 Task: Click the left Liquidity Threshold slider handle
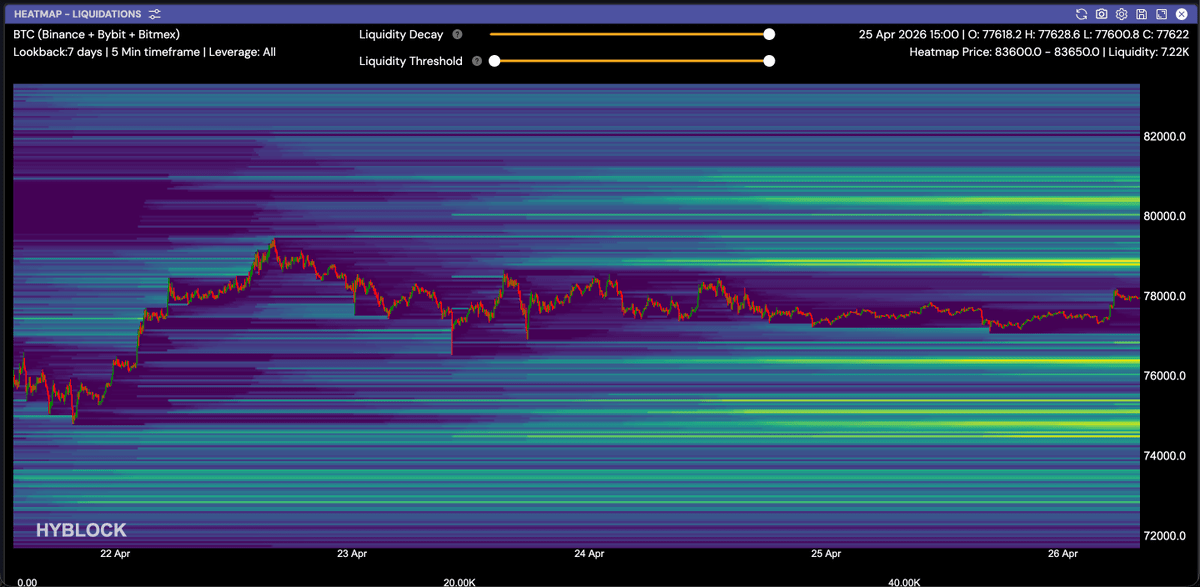pyautogui.click(x=494, y=61)
